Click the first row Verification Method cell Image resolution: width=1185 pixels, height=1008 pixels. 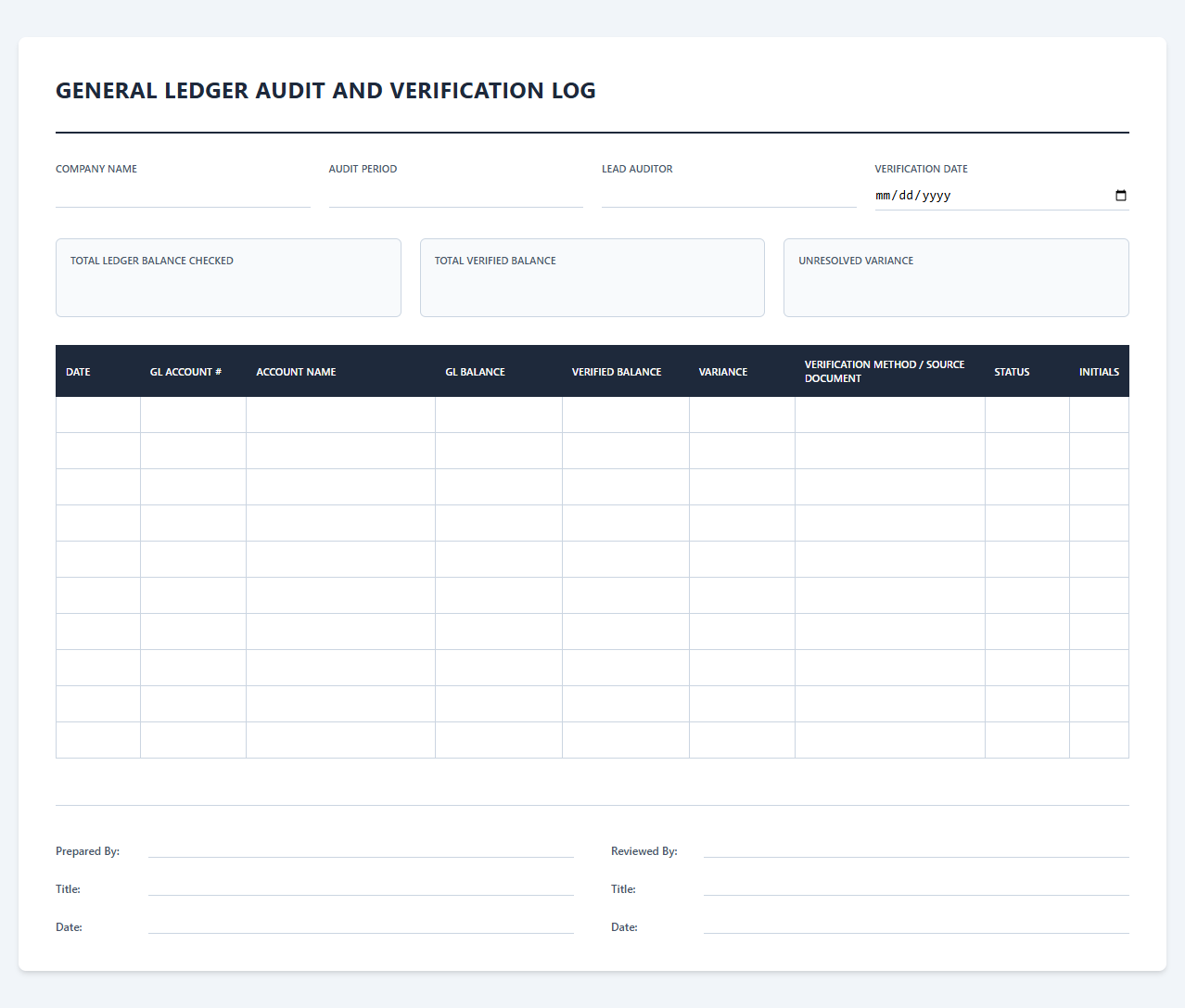point(890,415)
